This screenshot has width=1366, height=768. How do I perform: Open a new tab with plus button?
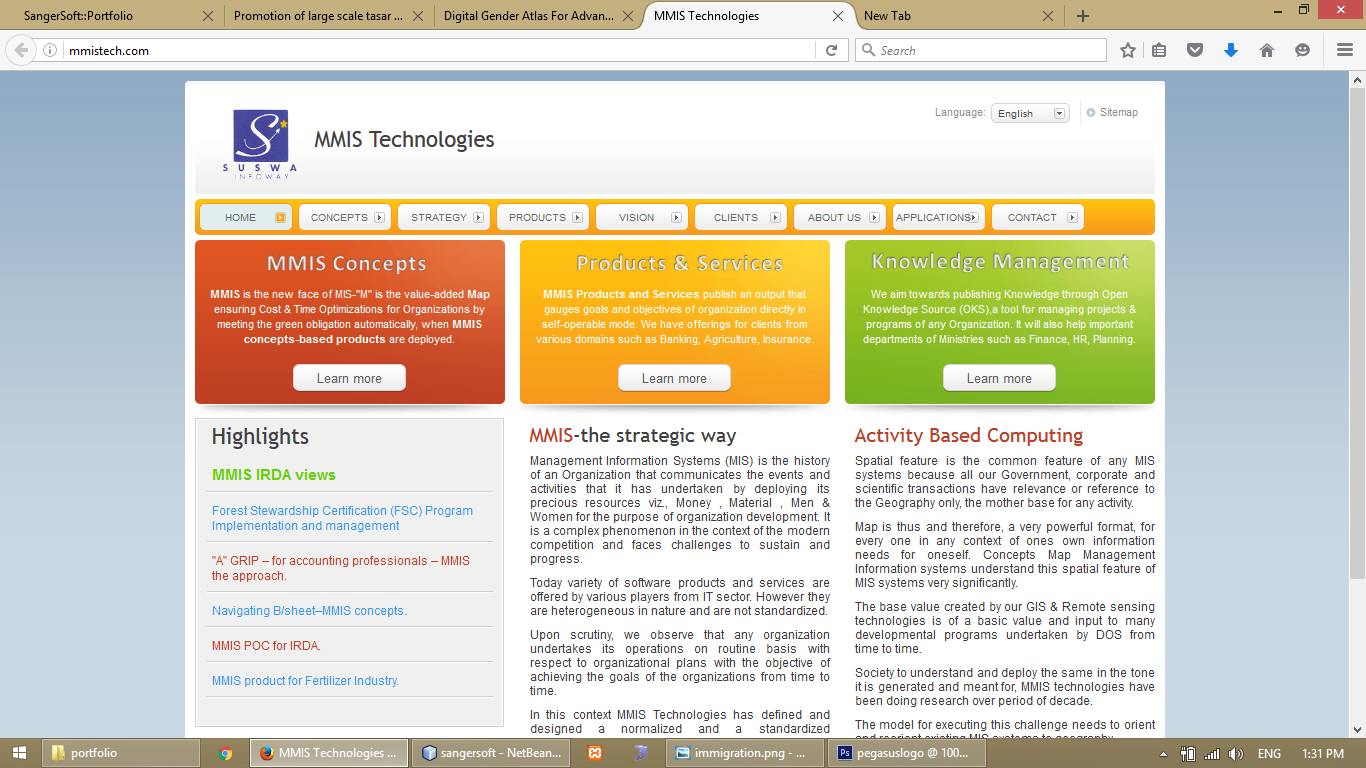click(x=1083, y=16)
